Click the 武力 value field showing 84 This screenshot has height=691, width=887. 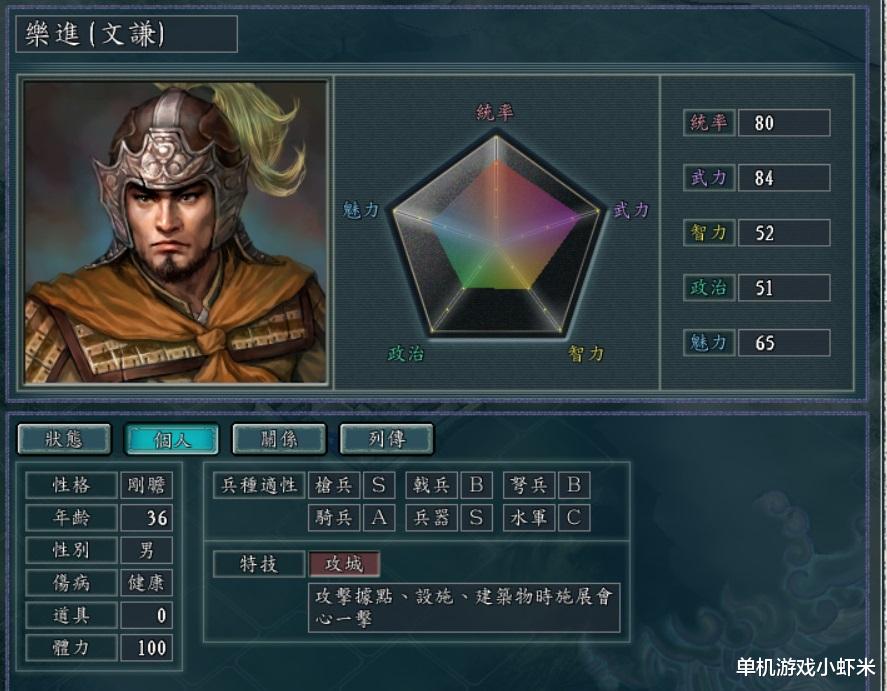point(784,178)
